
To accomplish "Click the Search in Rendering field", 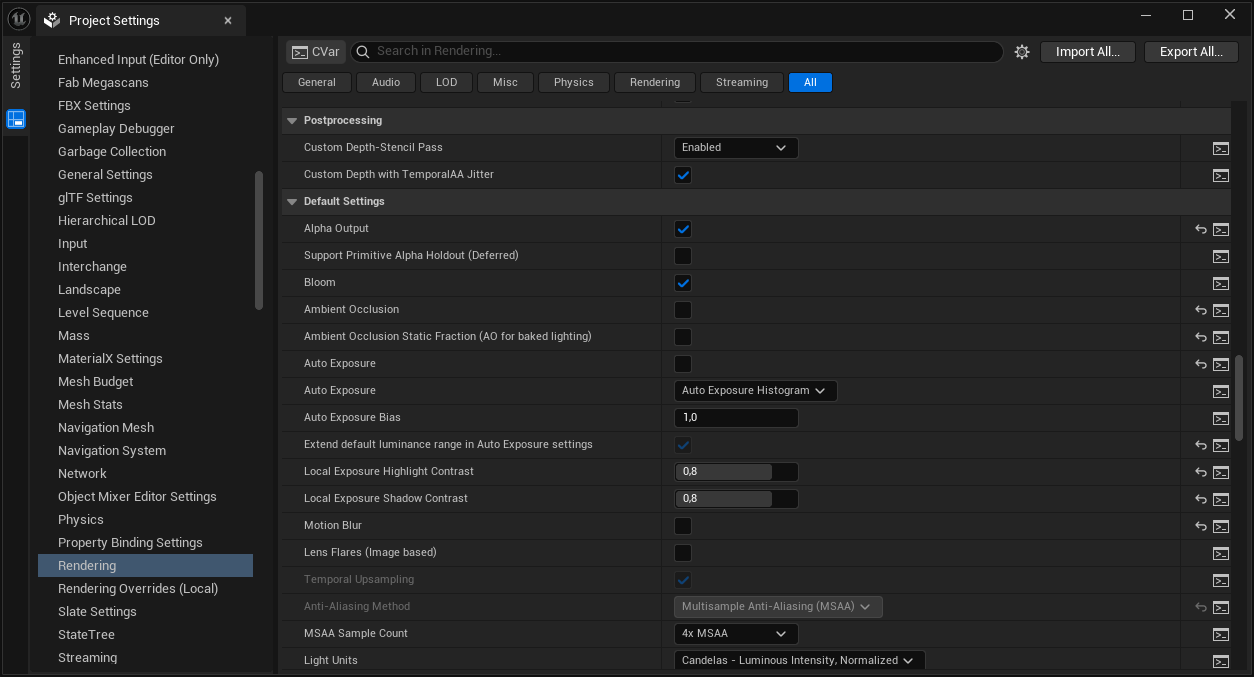I will [676, 52].
